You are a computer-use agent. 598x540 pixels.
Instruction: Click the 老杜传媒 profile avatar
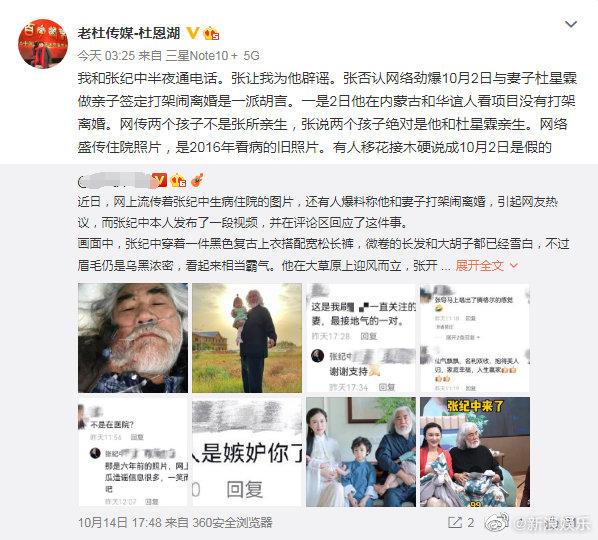43,43
